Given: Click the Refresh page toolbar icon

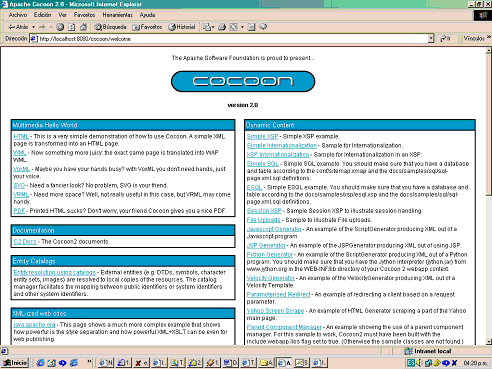Looking at the screenshot, I should tap(71, 27).
